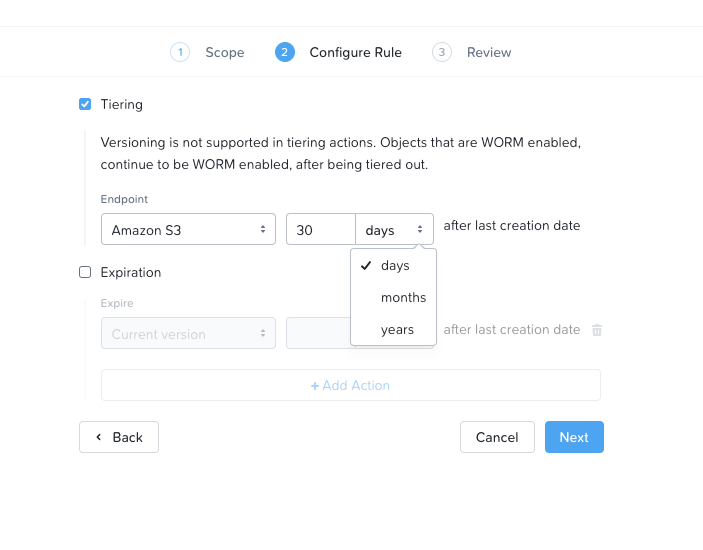Delete expiration action via trash icon
The width and height of the screenshot is (703, 550).
click(597, 330)
